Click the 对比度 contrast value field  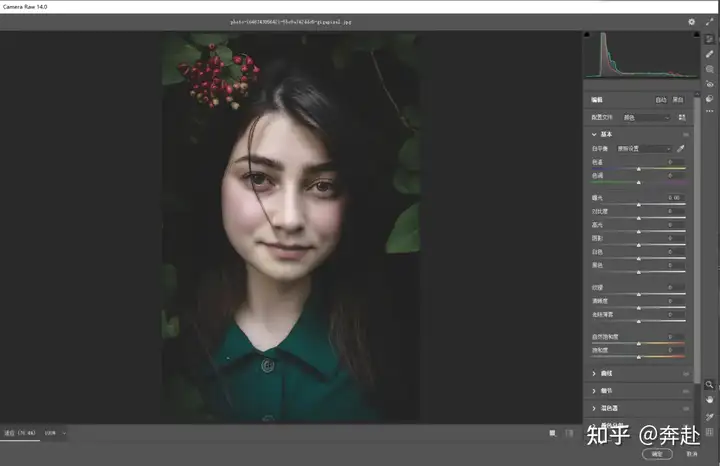coord(674,211)
